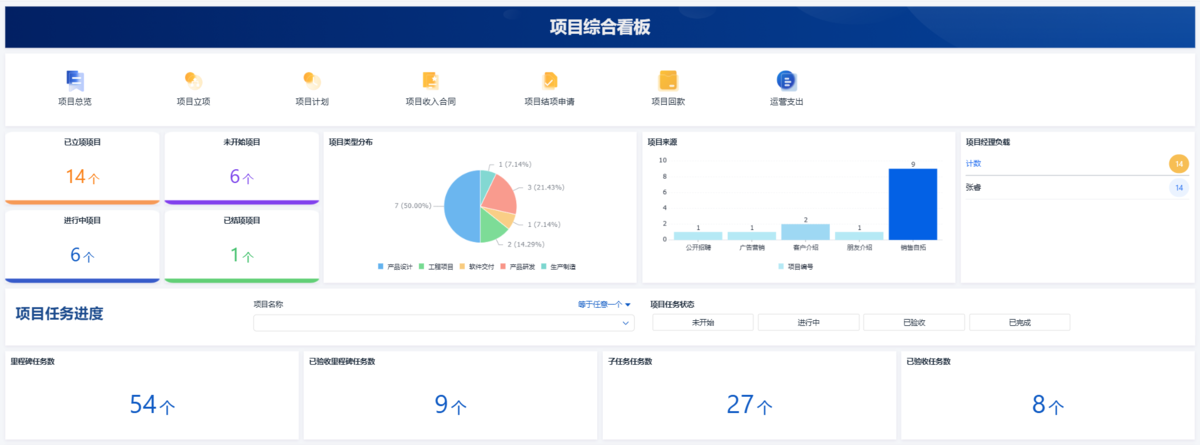
Task: Open the 运营支出 icon
Action: (x=786, y=80)
